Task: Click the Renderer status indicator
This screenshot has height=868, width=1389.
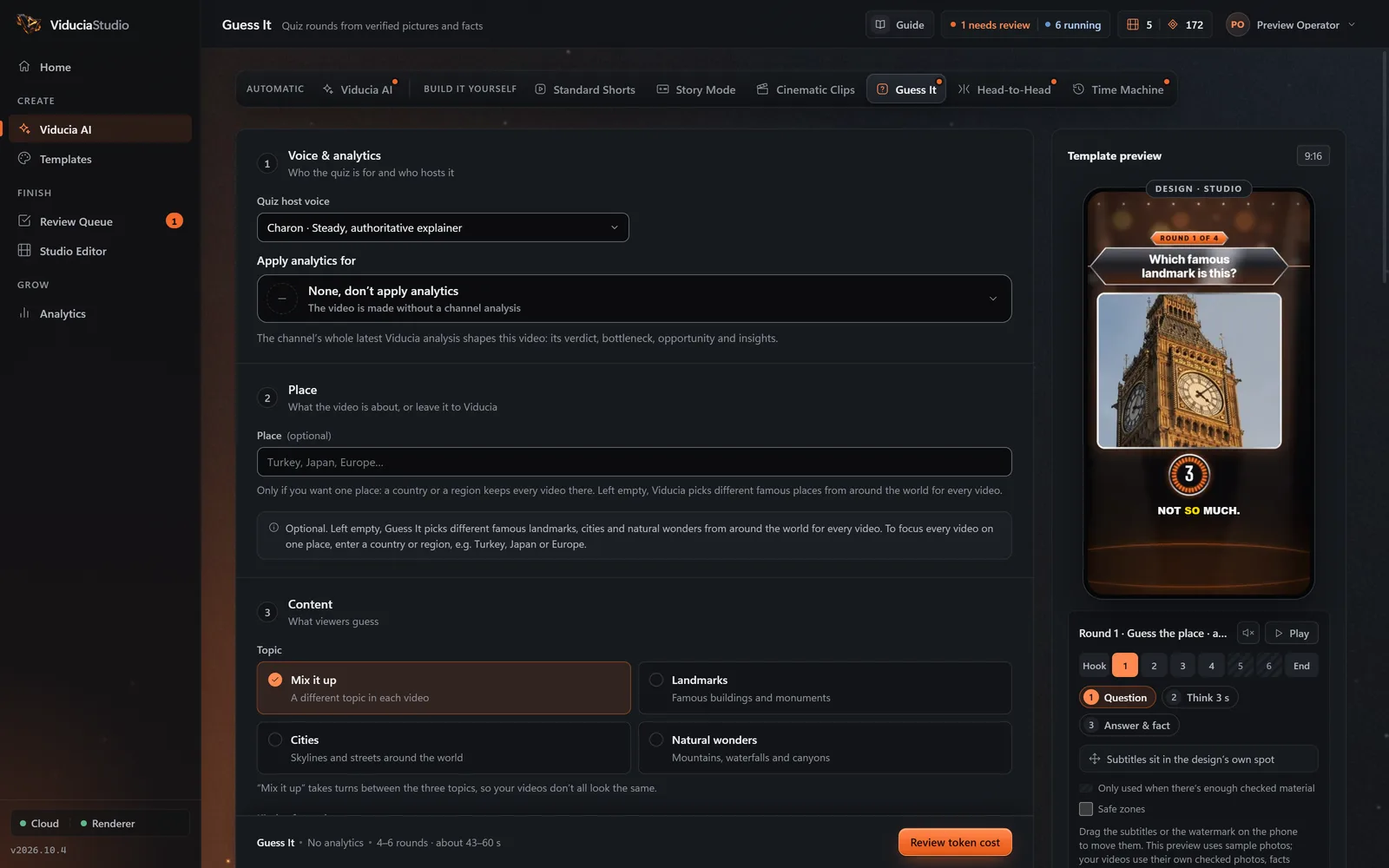Action: click(108, 823)
